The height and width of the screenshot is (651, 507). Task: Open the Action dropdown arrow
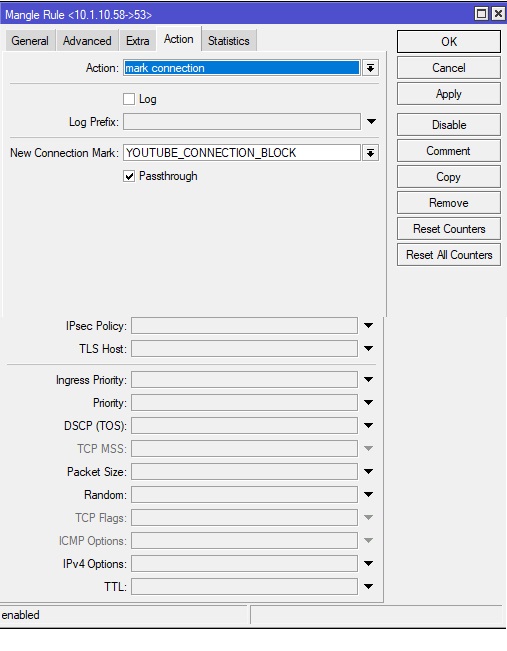[x=370, y=68]
